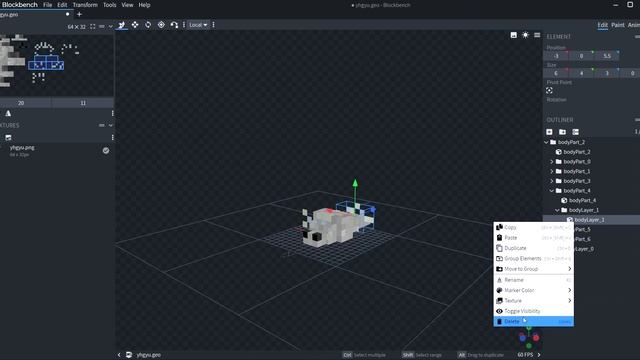This screenshot has height=360, width=640.
Task: Open the viewport hamburger menu
Action: tap(537, 35)
